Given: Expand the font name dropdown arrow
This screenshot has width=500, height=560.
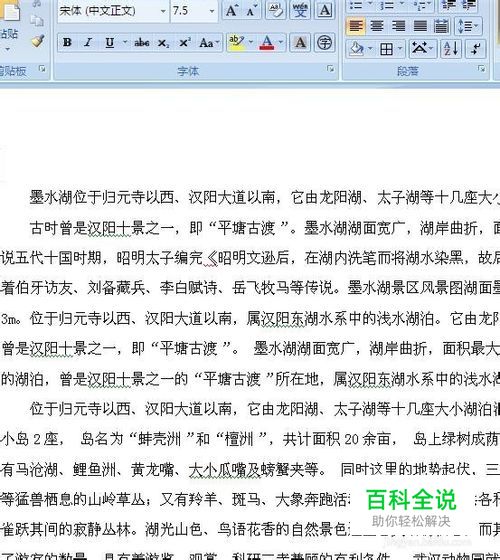Looking at the screenshot, I should [163, 11].
